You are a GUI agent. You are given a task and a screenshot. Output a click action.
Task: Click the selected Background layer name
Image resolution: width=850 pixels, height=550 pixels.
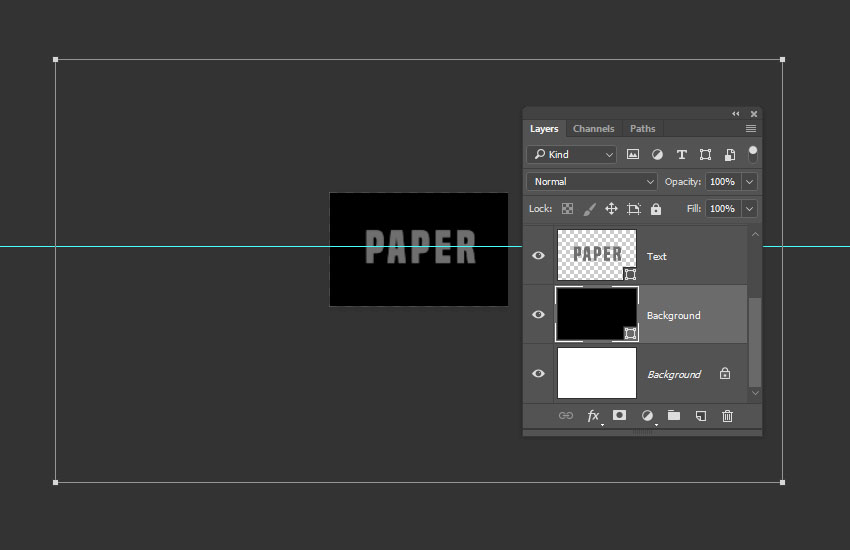(673, 315)
